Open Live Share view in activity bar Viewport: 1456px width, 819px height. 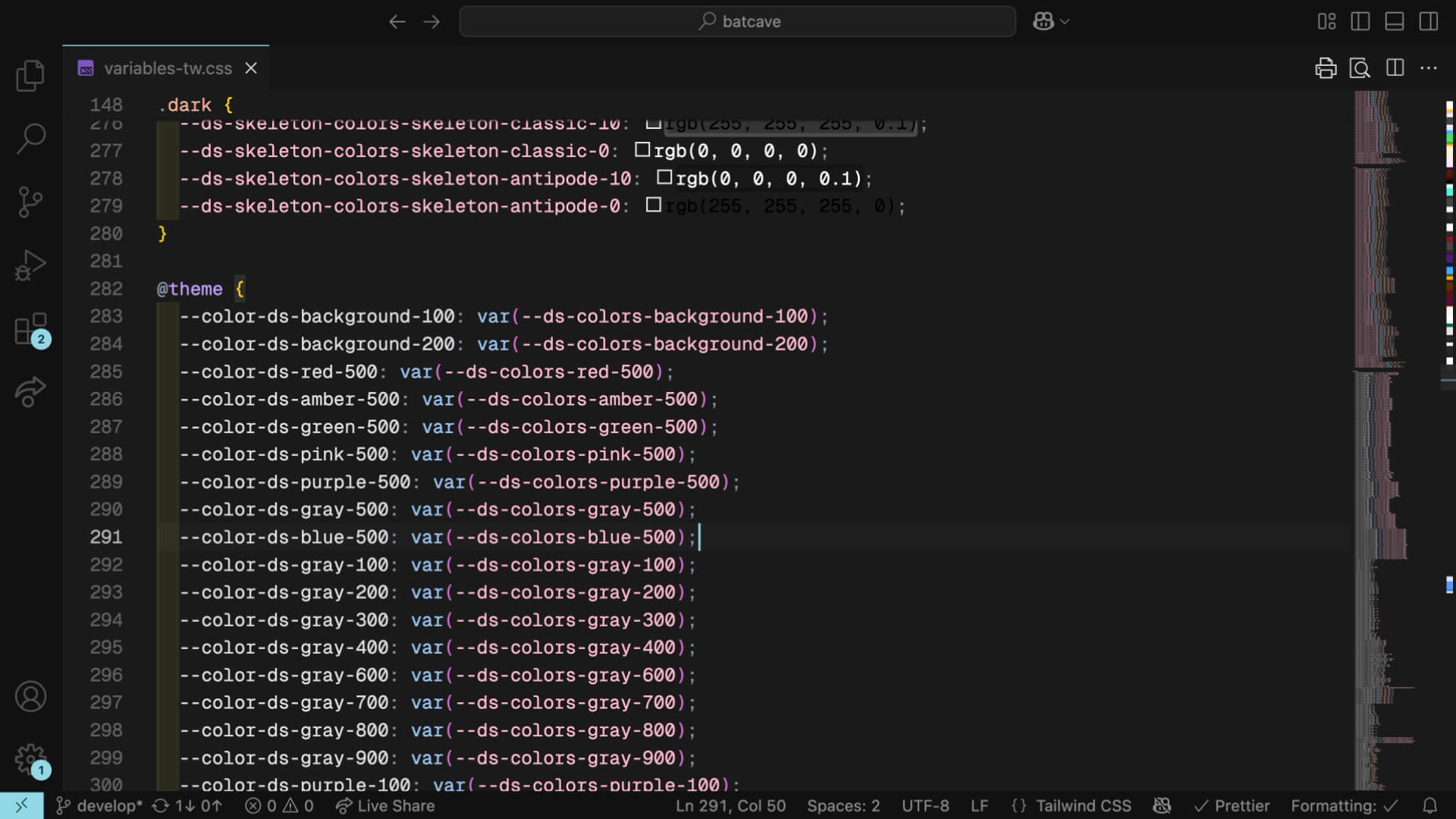tap(30, 392)
